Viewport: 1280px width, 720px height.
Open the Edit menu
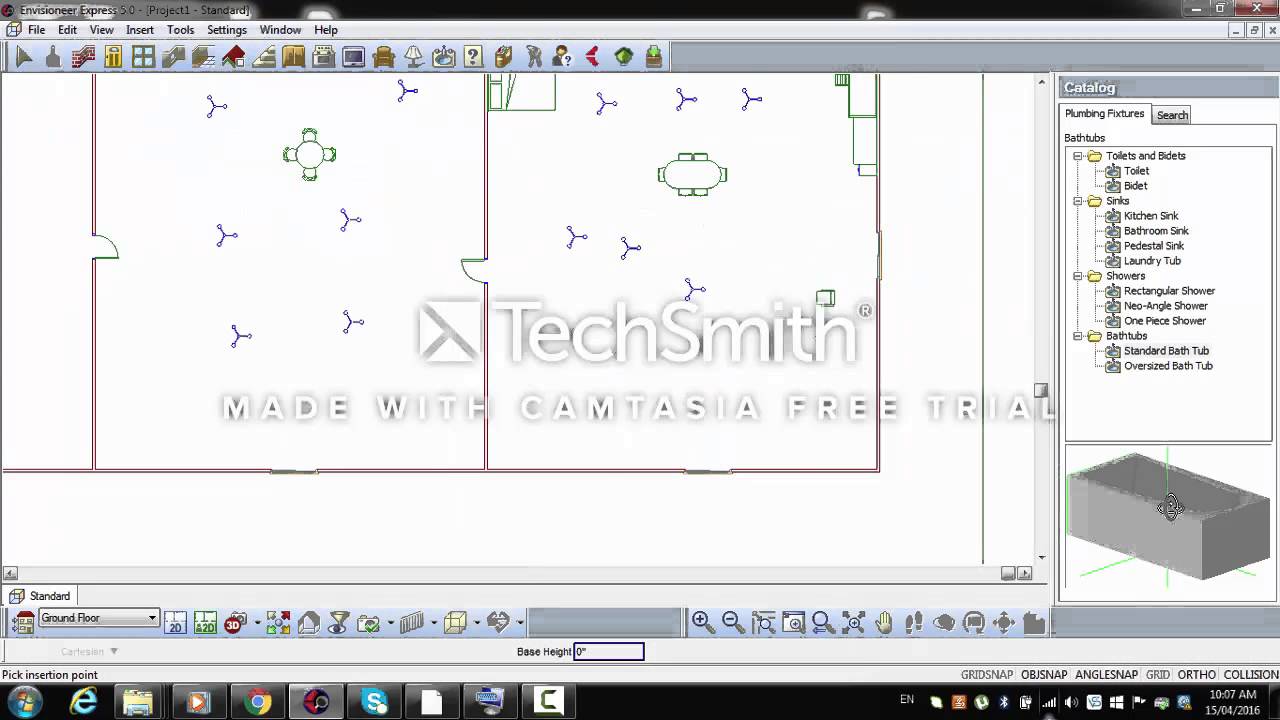(x=67, y=30)
